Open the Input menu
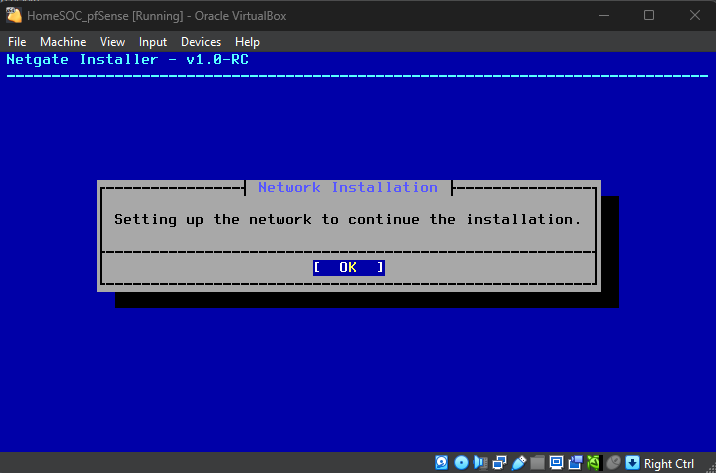Screen dimensions: 716x473 (x=153, y=42)
